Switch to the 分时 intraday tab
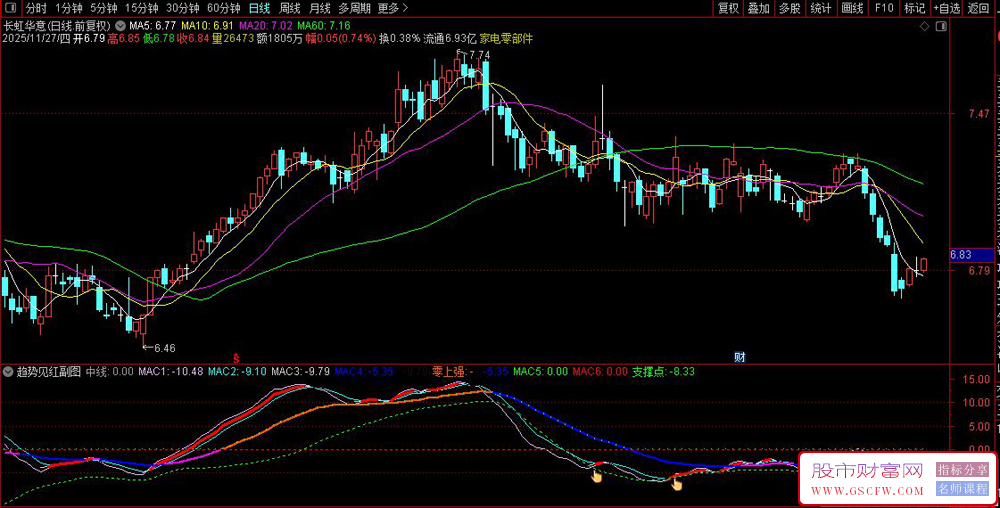Image resolution: width=1000 pixels, height=508 pixels. point(35,8)
